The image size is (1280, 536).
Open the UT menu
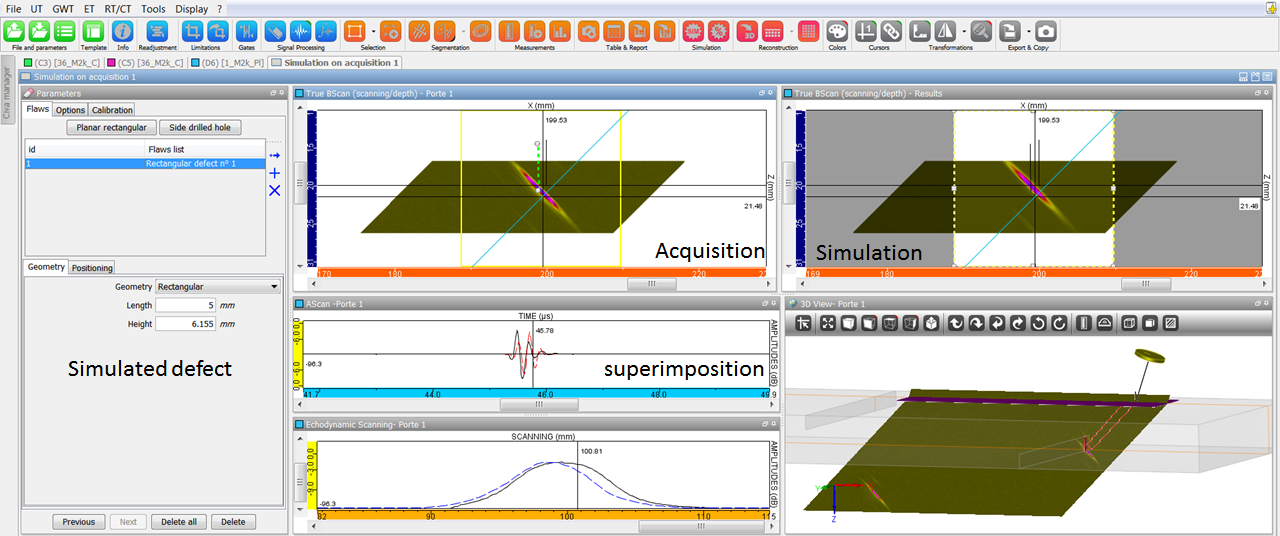(x=37, y=8)
